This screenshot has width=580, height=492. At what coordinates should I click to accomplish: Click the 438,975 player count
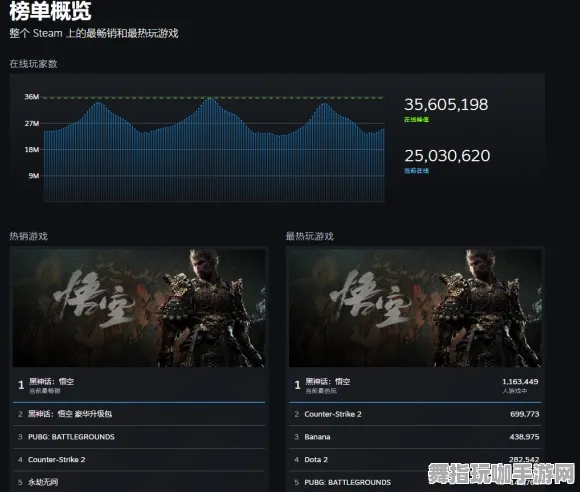click(x=524, y=437)
